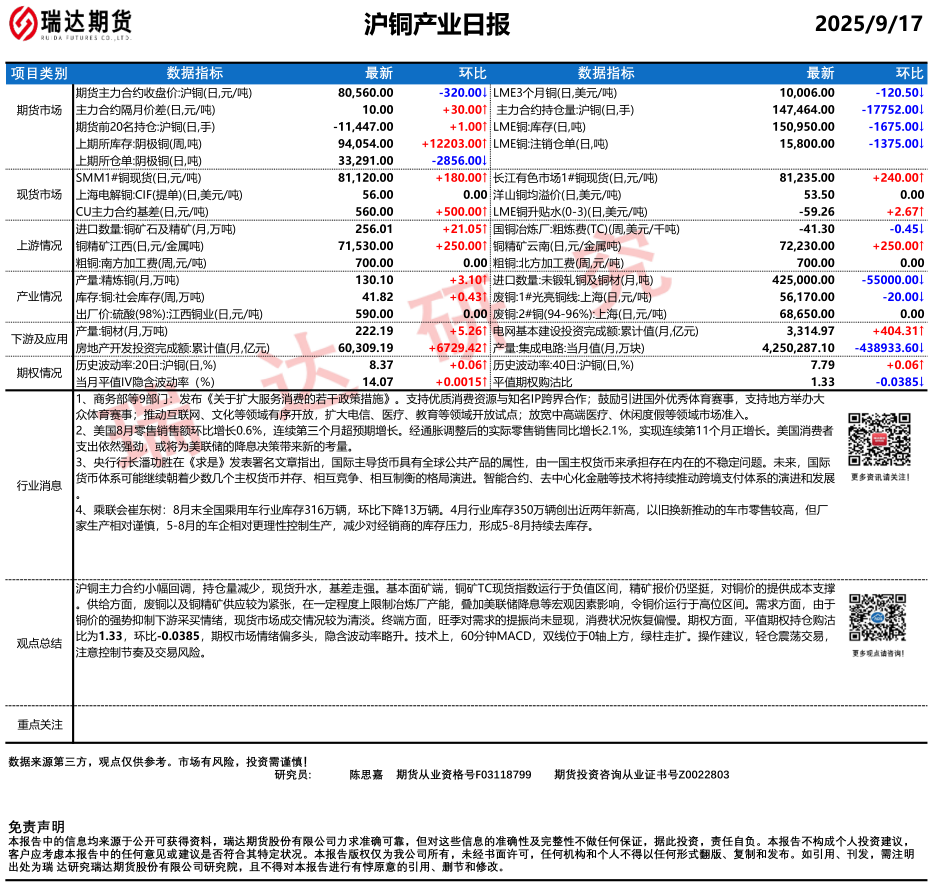Click the 行业消息 section label

(39, 485)
